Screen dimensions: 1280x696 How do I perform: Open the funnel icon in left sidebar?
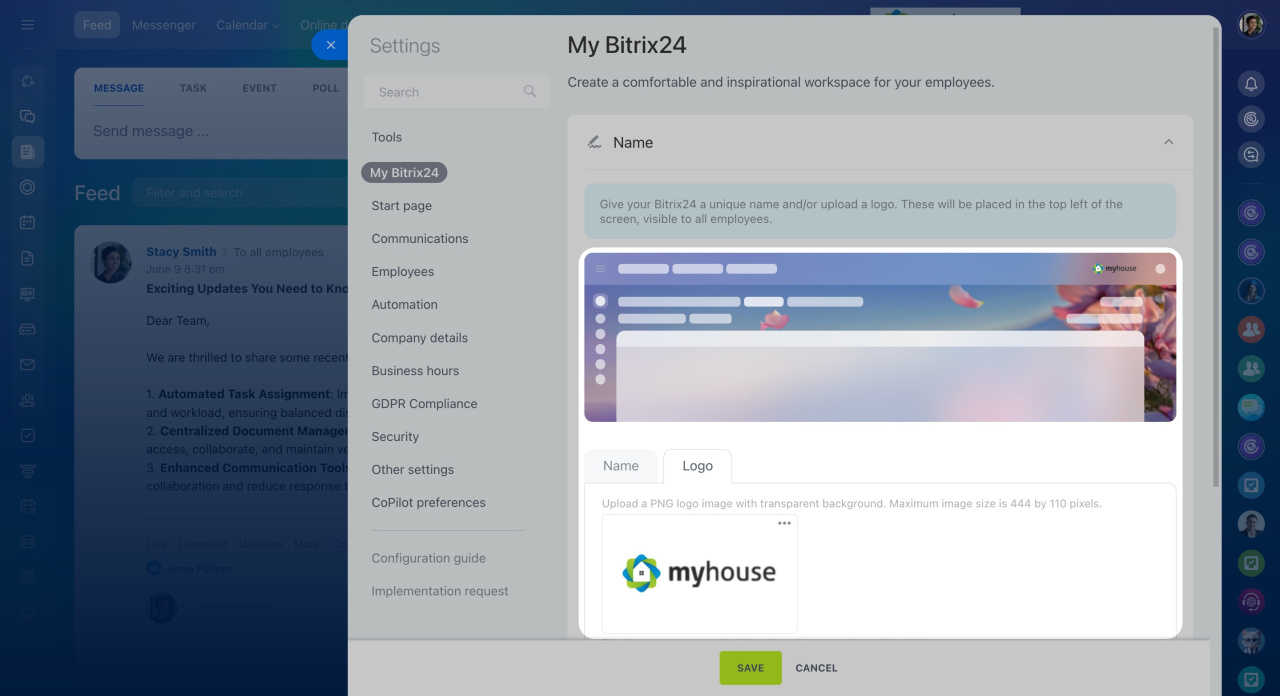pyautogui.click(x=27, y=471)
